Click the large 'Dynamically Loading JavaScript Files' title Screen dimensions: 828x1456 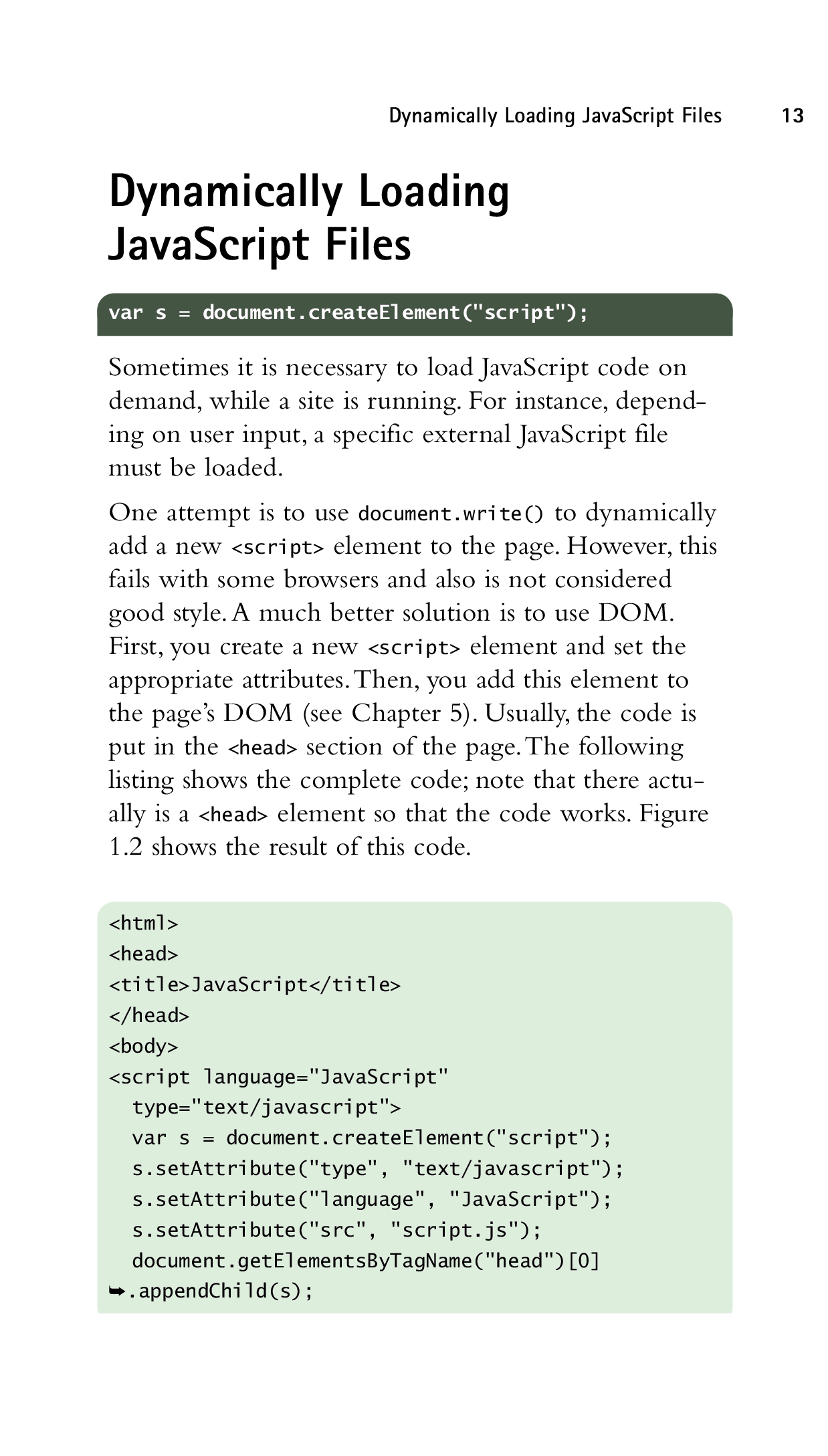[x=308, y=217]
